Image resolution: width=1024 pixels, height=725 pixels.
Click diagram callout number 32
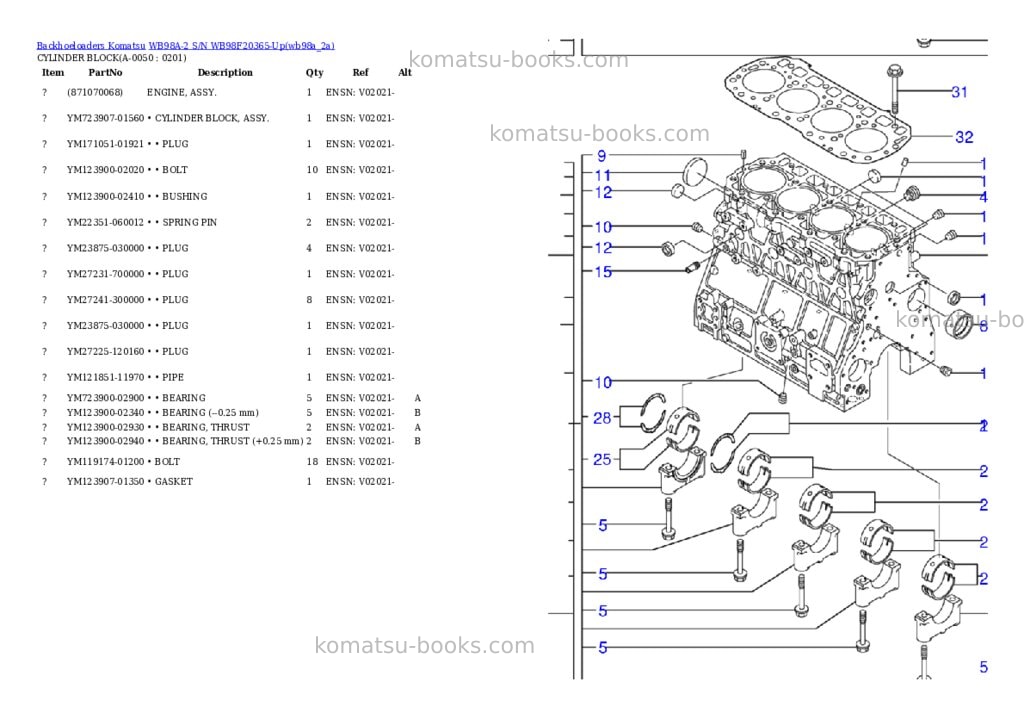(964, 137)
